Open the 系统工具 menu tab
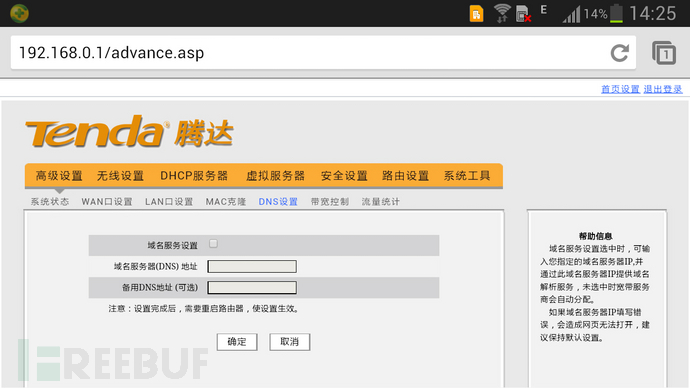This screenshot has width=690, height=388. (x=467, y=176)
